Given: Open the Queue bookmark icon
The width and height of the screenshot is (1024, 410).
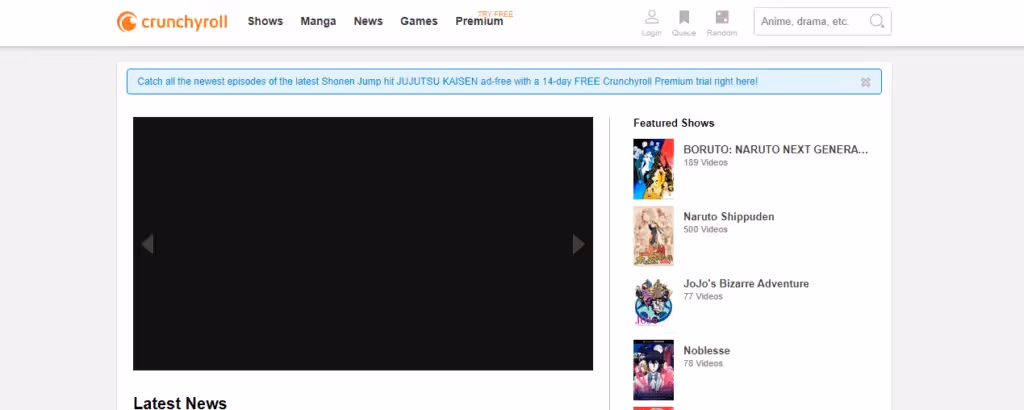Looking at the screenshot, I should pyautogui.click(x=684, y=17).
